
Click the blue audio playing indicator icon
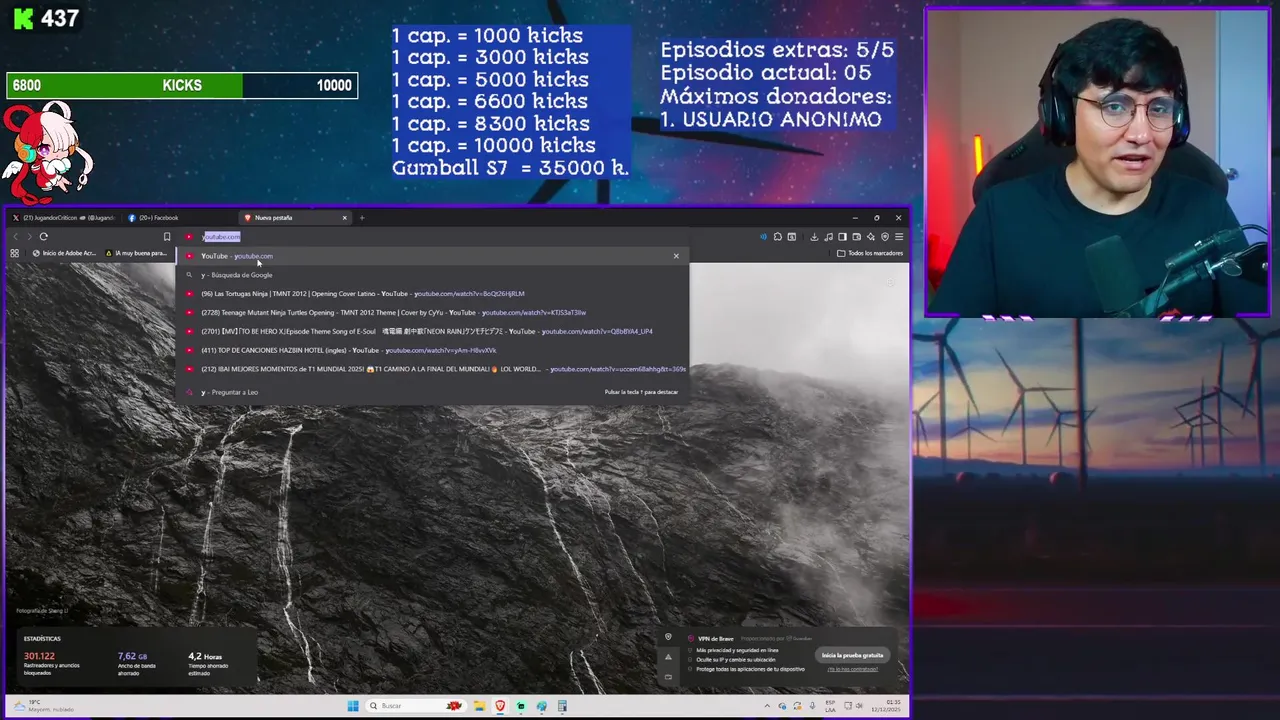763,237
